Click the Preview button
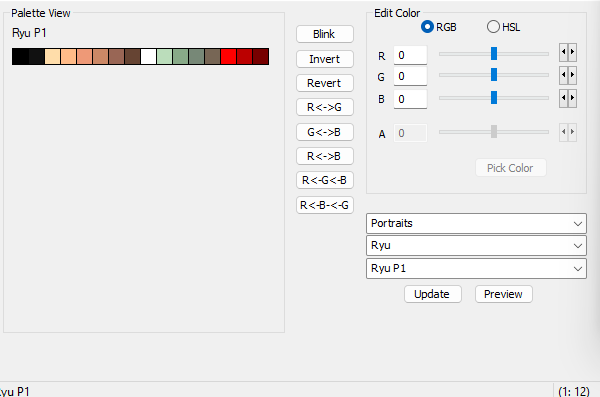The image size is (600, 397). coord(504,294)
